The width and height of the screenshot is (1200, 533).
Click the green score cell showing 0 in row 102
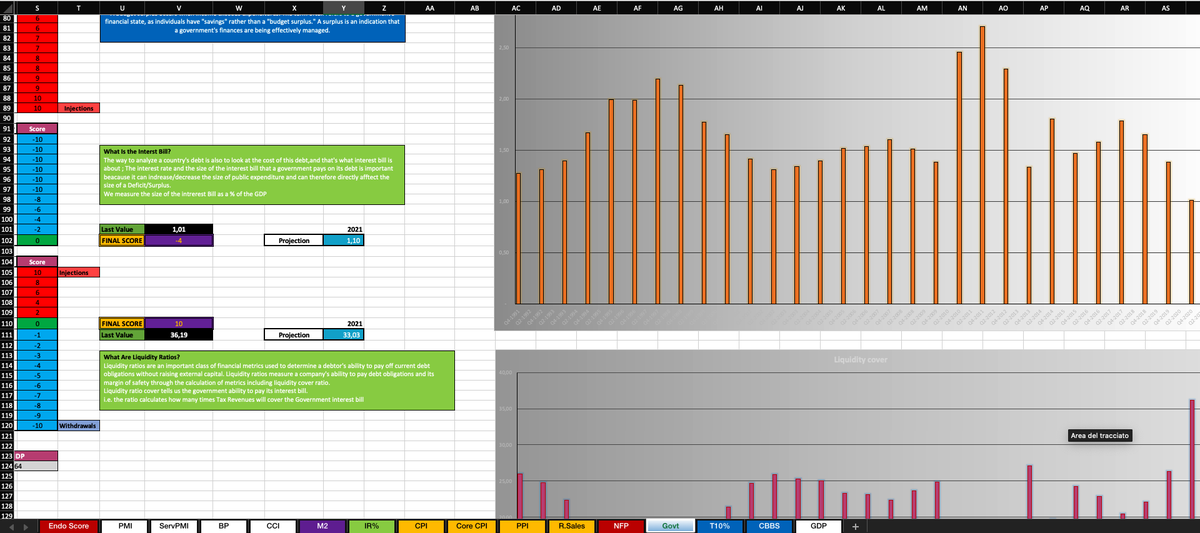point(37,240)
